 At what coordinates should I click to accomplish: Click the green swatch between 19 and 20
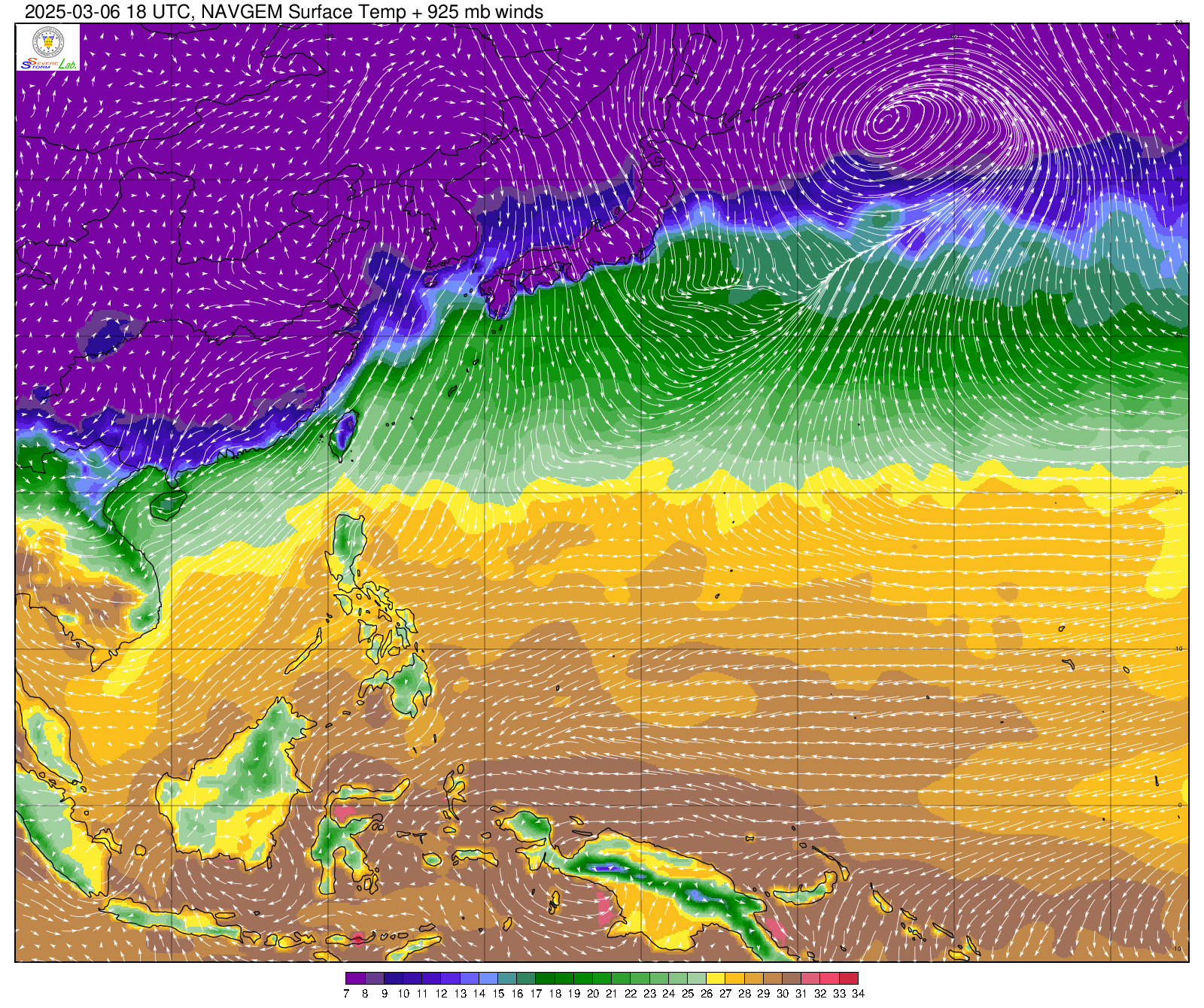click(583, 978)
